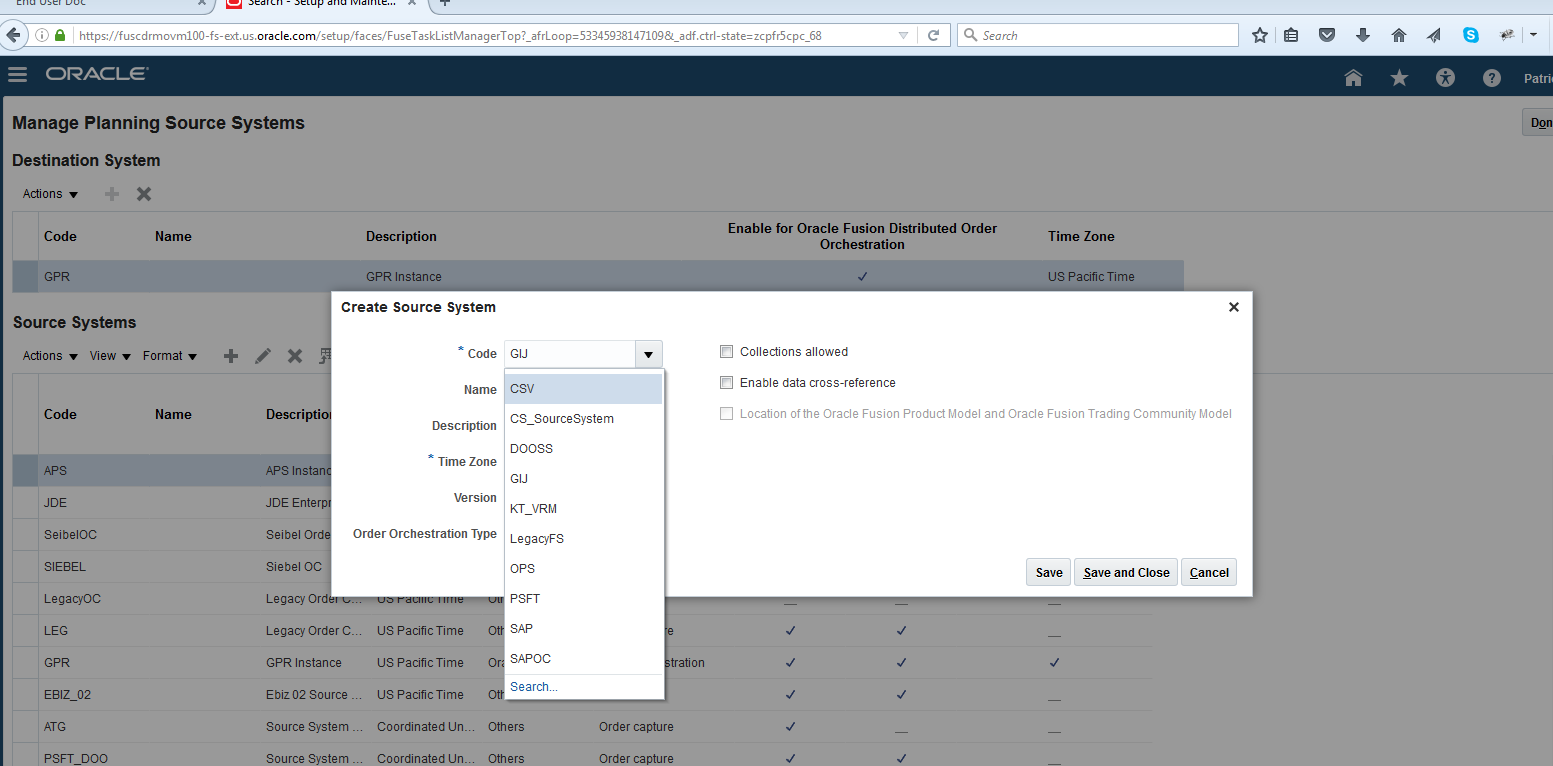Tick the Oracle Fusion Product Model location checkbox
The width and height of the screenshot is (1553, 766).
click(727, 414)
